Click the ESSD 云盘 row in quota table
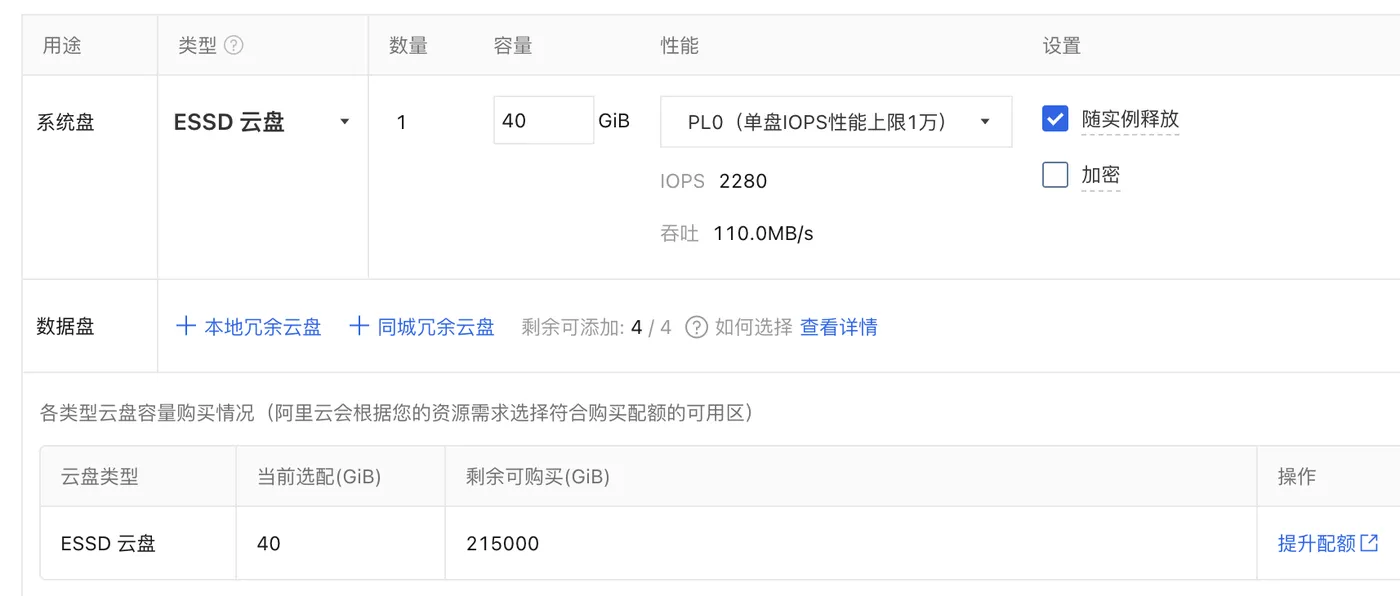Screen dimensions: 1400x596 click(x=720, y=543)
